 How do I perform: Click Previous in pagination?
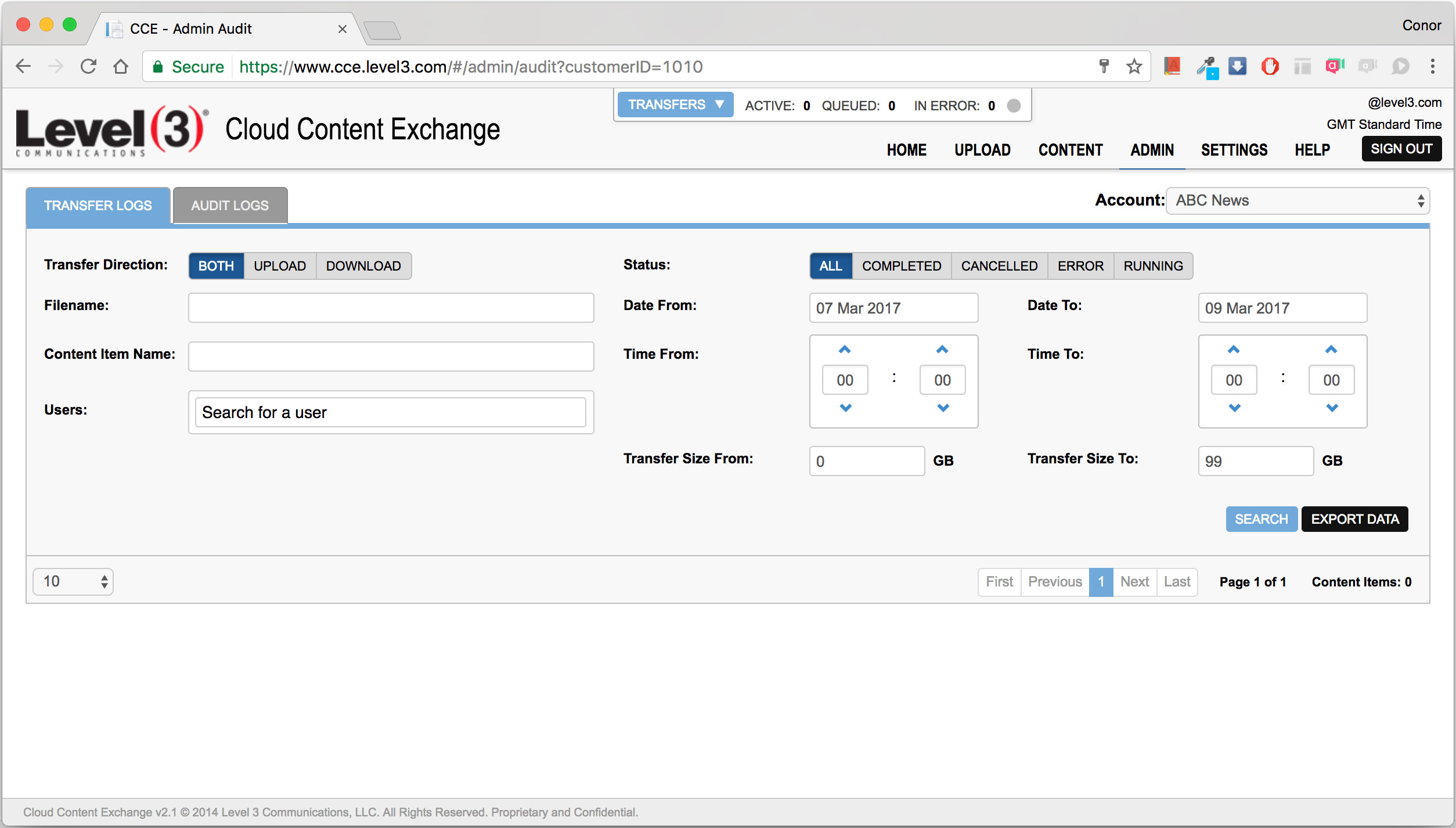(1055, 582)
